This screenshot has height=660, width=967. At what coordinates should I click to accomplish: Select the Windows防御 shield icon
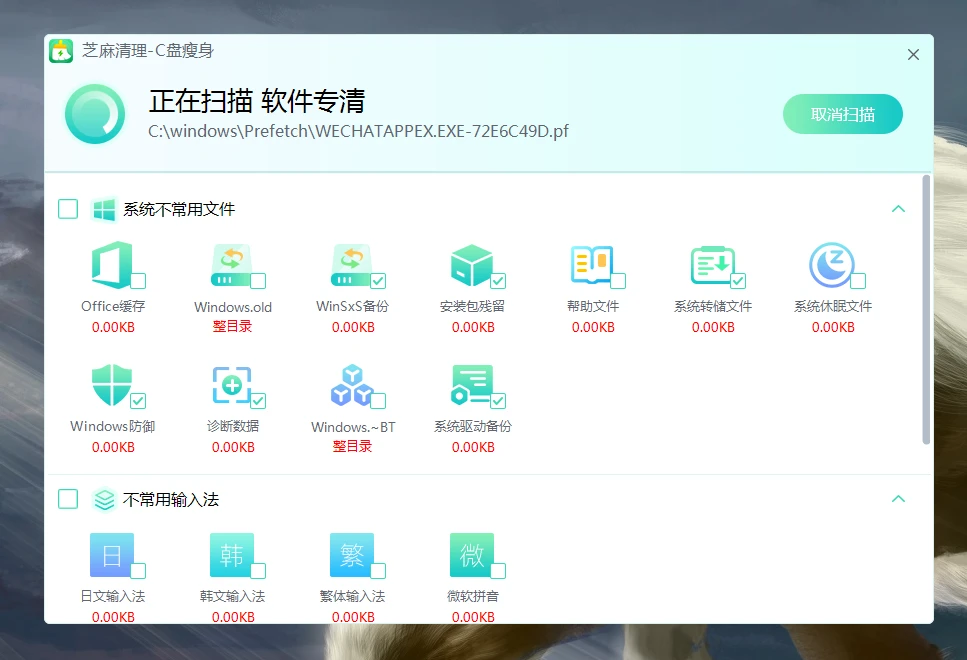point(110,386)
